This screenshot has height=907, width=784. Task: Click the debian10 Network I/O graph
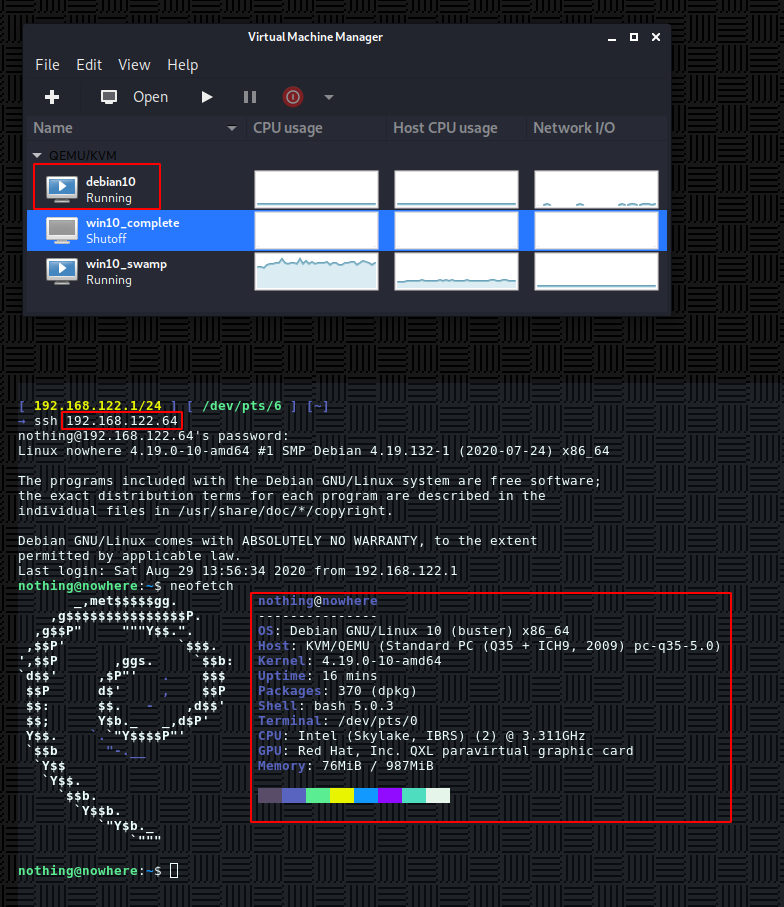coord(597,189)
